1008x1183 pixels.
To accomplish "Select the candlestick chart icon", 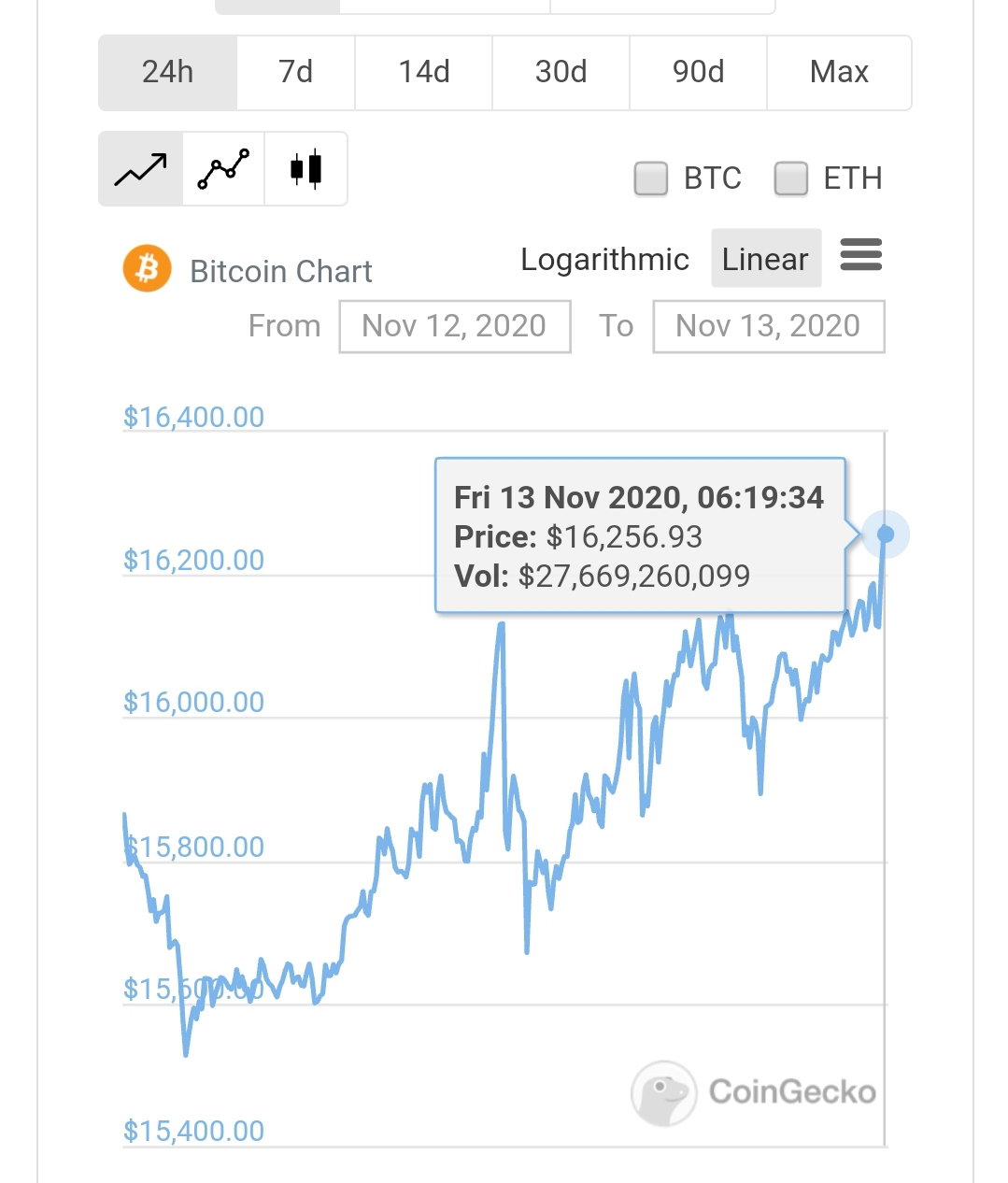I will [x=305, y=169].
